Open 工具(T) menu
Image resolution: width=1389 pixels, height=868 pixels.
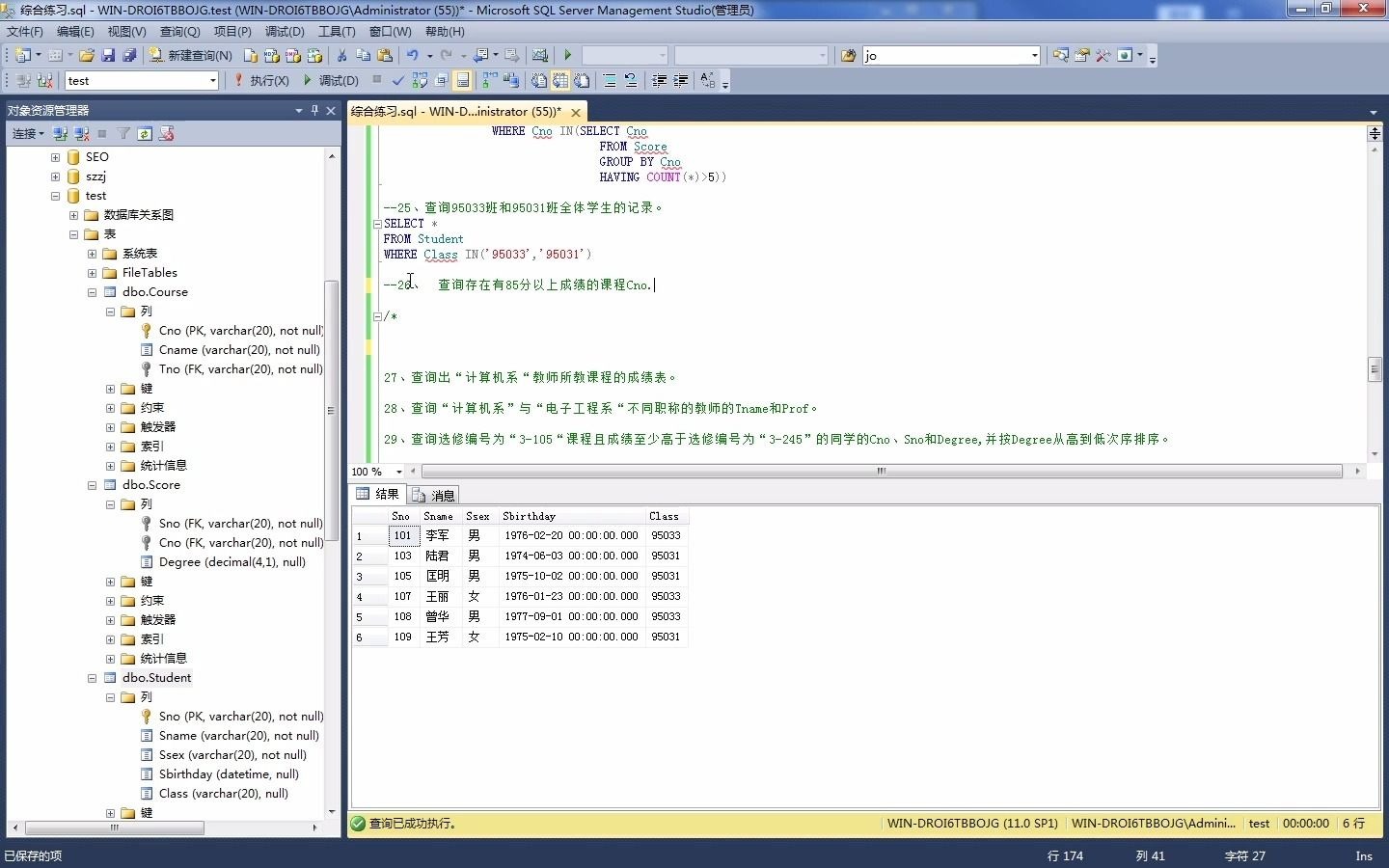(x=337, y=31)
